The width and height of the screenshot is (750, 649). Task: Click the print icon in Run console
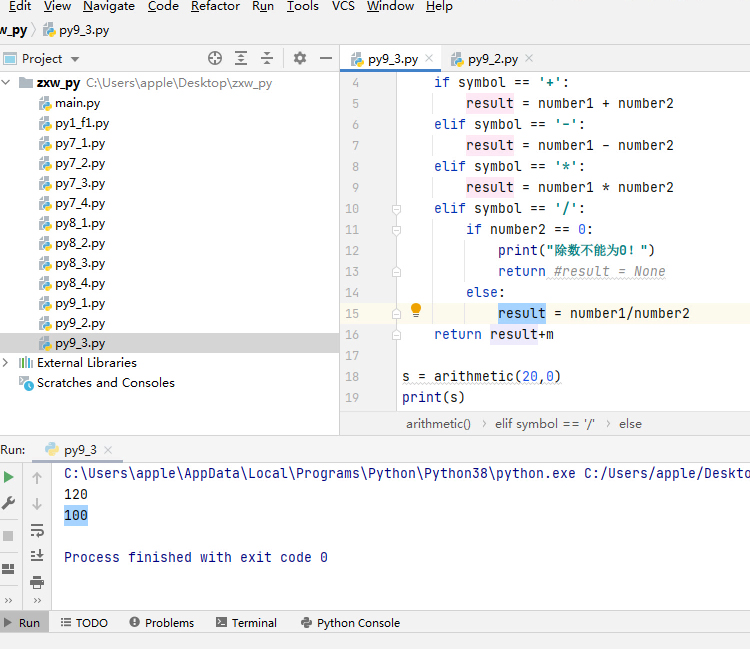pyautogui.click(x=37, y=582)
